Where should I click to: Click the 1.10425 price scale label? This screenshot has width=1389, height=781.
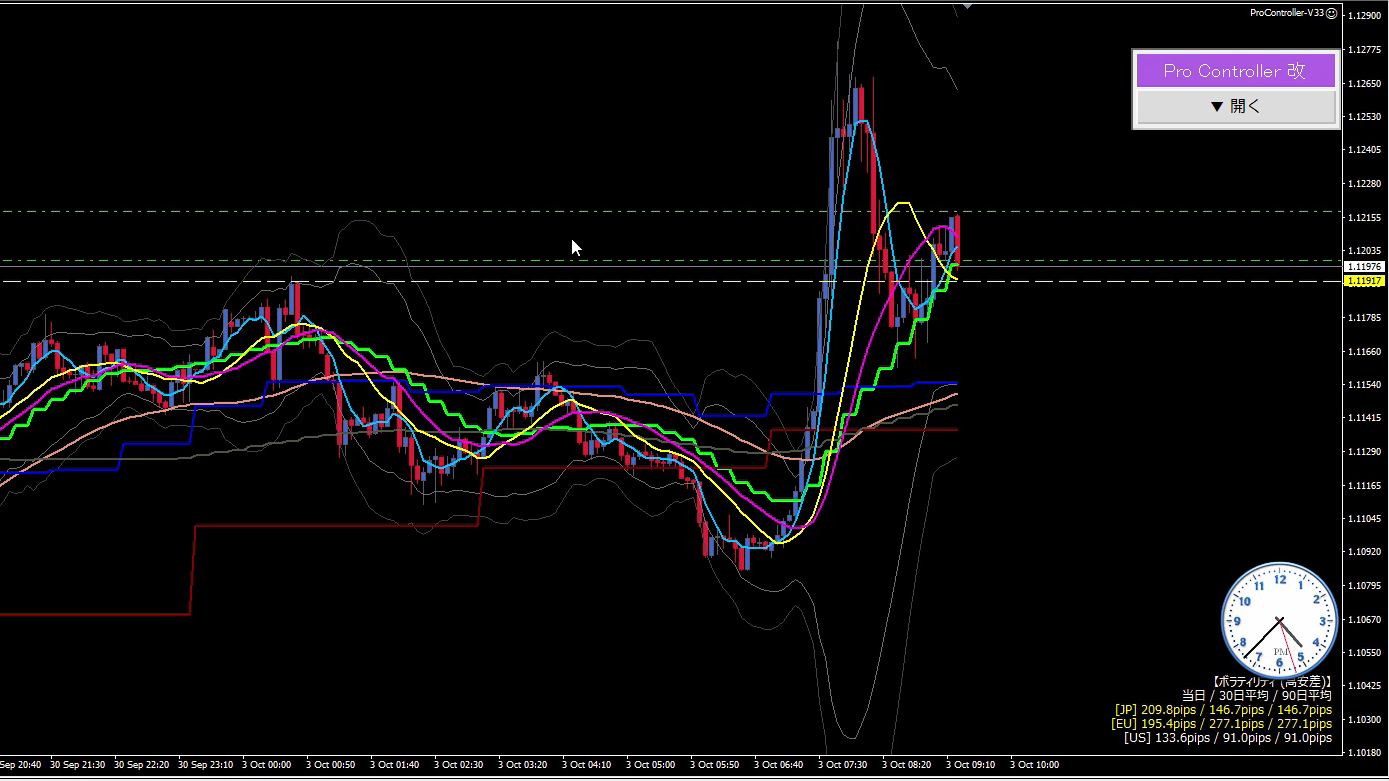pyautogui.click(x=1366, y=686)
